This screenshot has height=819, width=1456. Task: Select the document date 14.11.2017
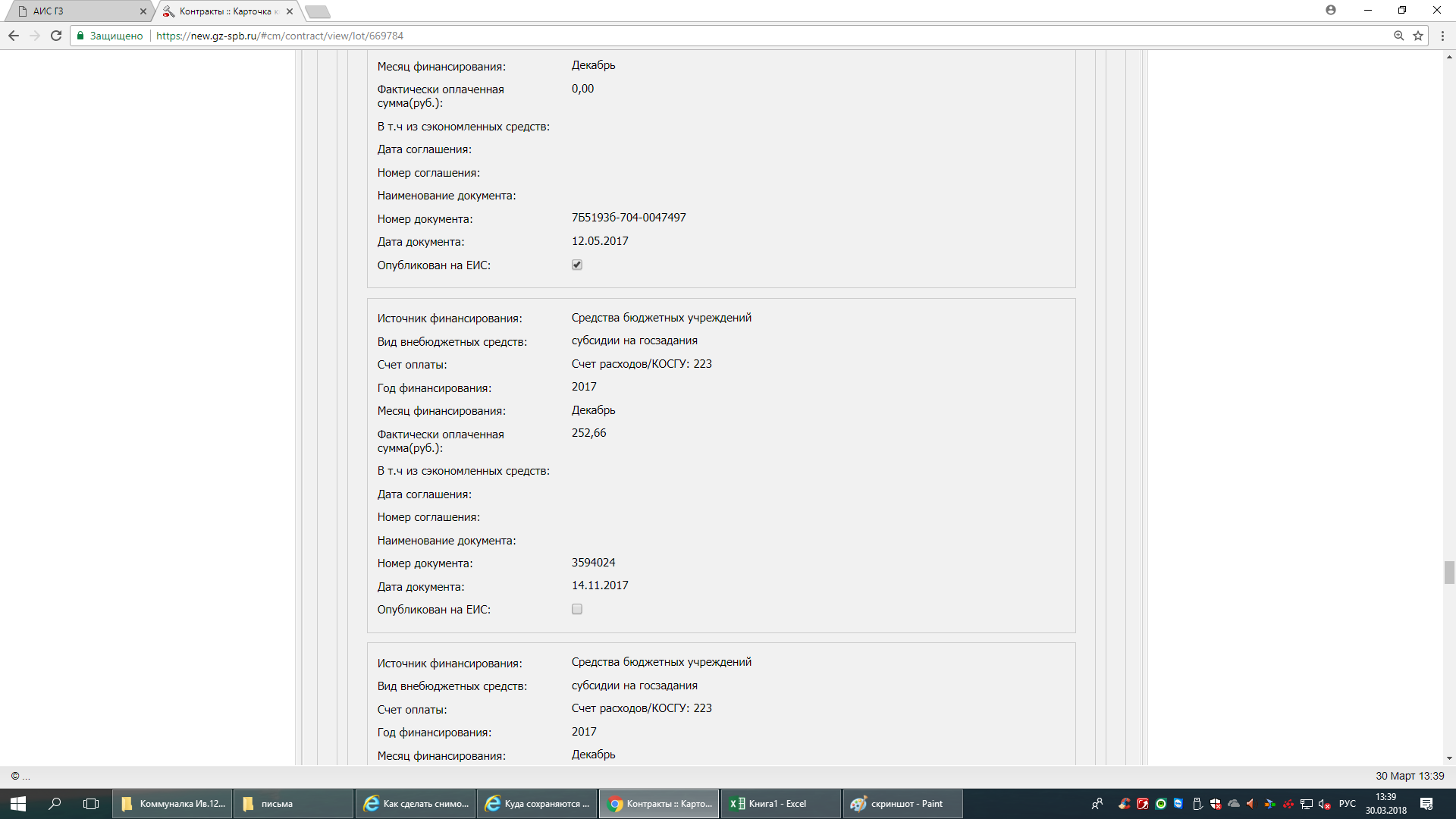point(600,585)
